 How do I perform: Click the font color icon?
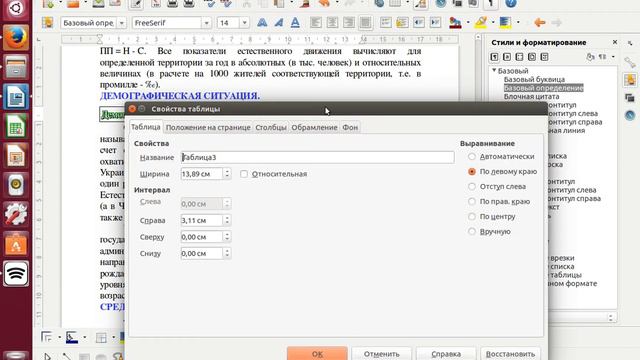pyautogui.click(x=455, y=22)
